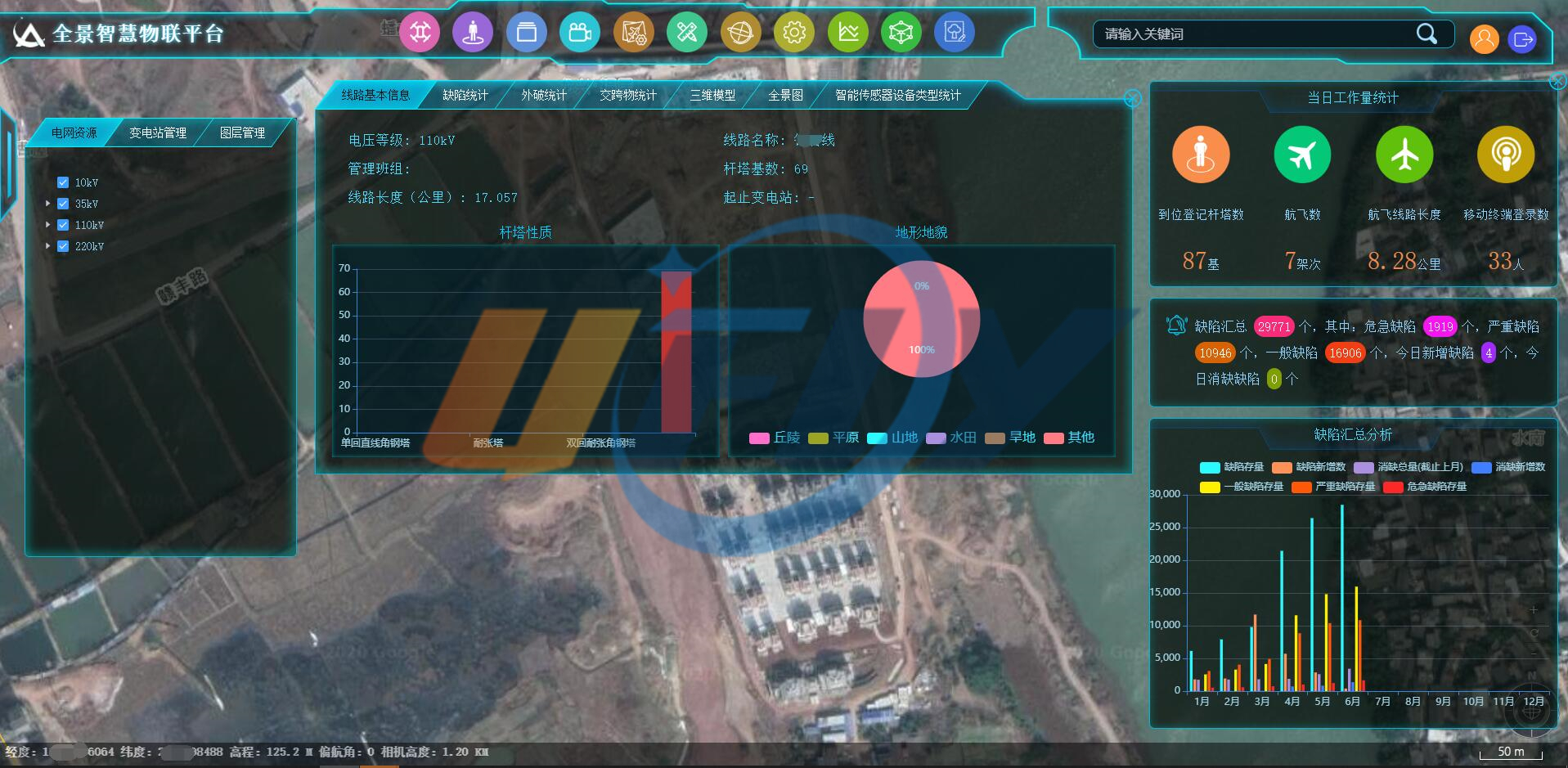This screenshot has height=768, width=1568.
Task: Toggle the 一般缺陷存量 legend item
Action: pos(1242,487)
